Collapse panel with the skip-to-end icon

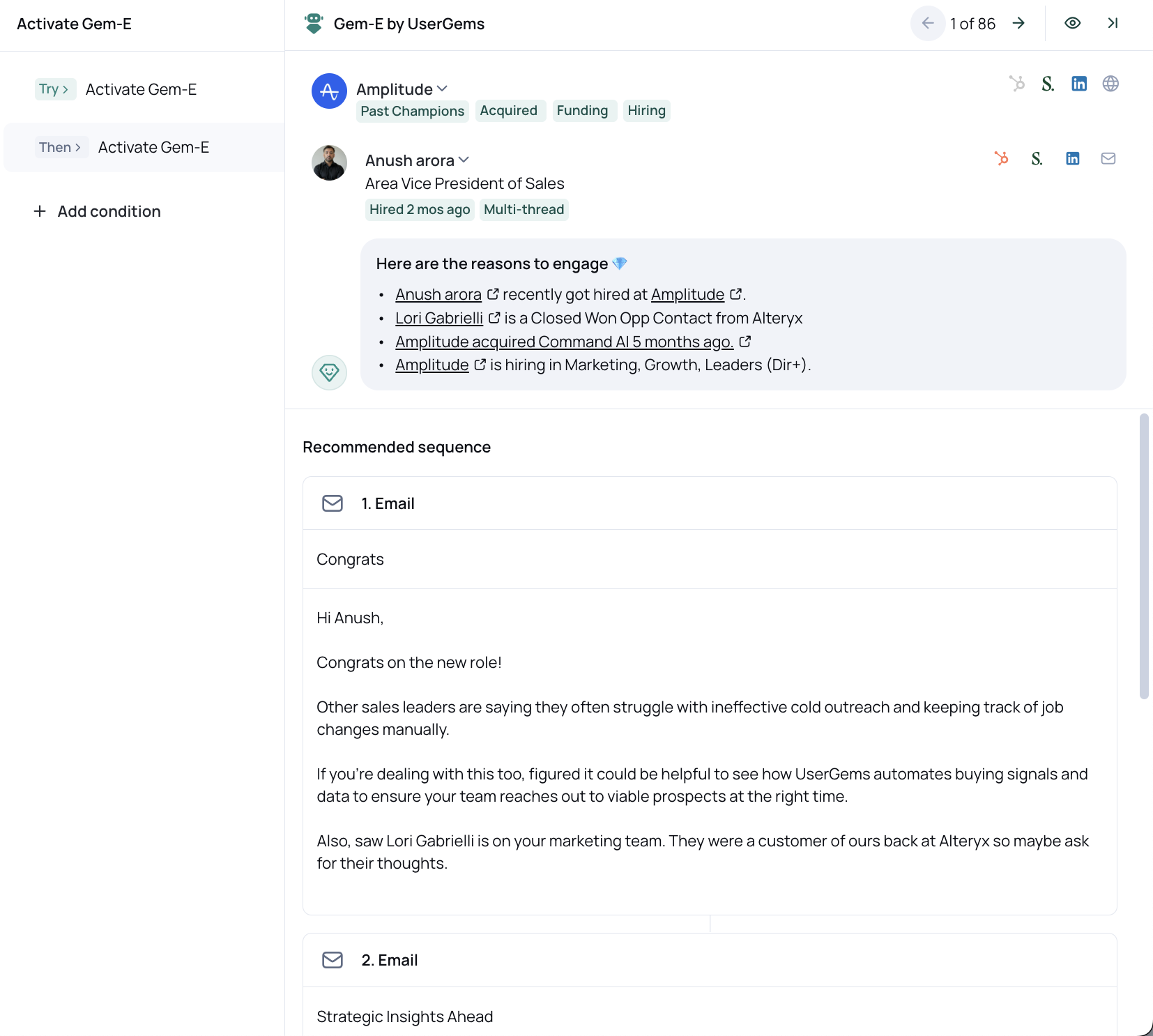click(1113, 24)
